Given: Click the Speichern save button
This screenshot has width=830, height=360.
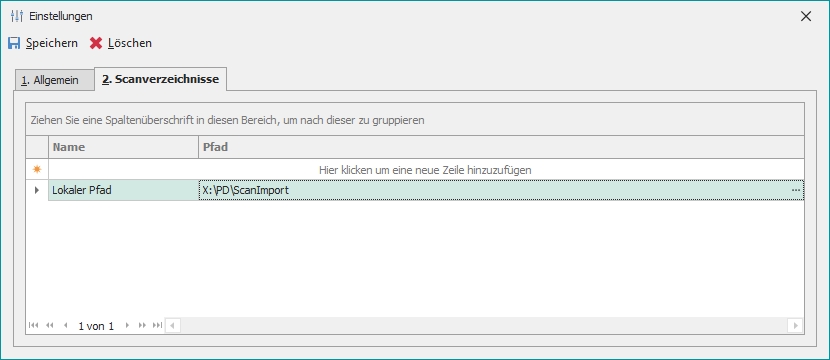Looking at the screenshot, I should click(43, 43).
